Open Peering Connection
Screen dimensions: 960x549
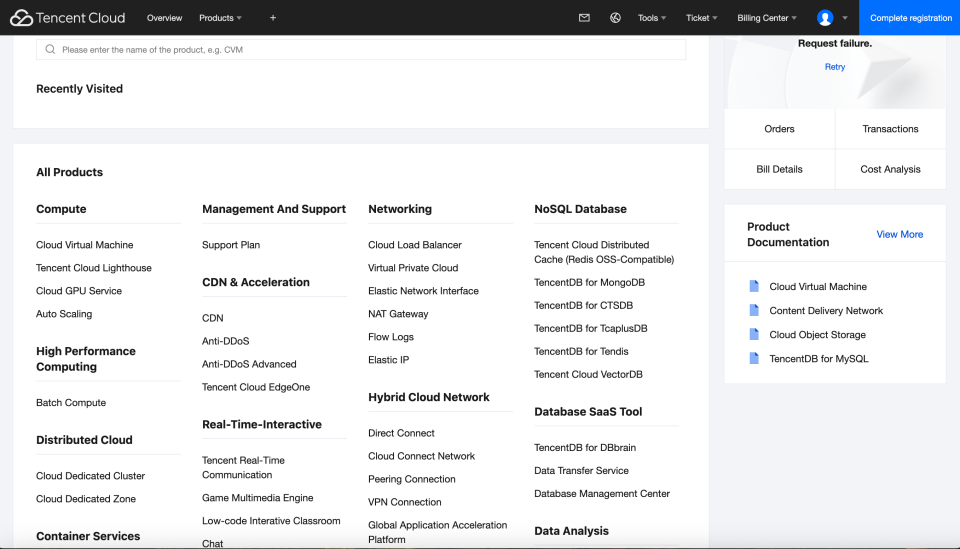[411, 479]
